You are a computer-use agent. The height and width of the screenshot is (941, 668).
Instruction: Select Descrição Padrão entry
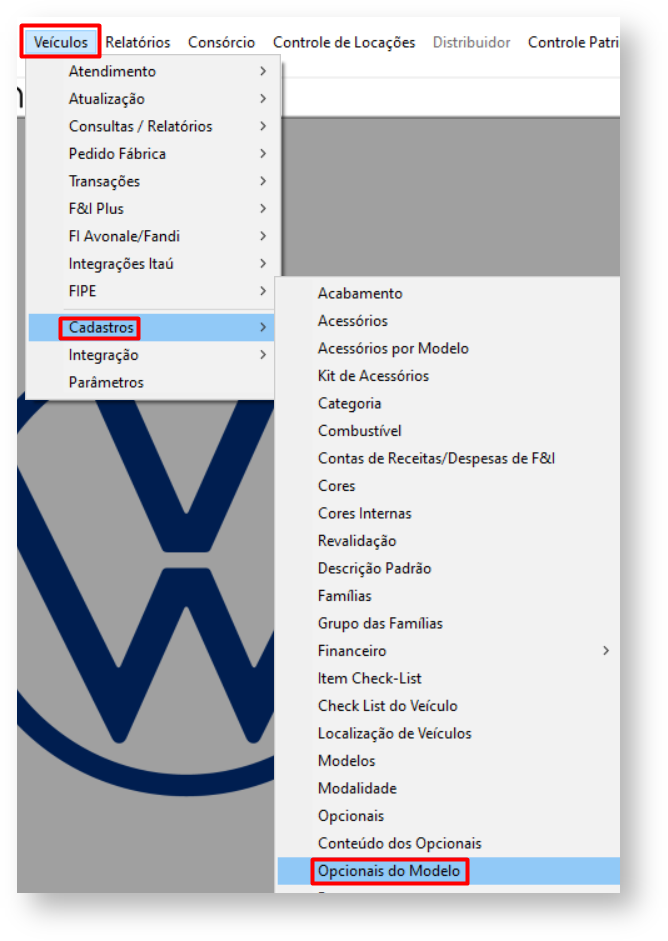pos(449,569)
